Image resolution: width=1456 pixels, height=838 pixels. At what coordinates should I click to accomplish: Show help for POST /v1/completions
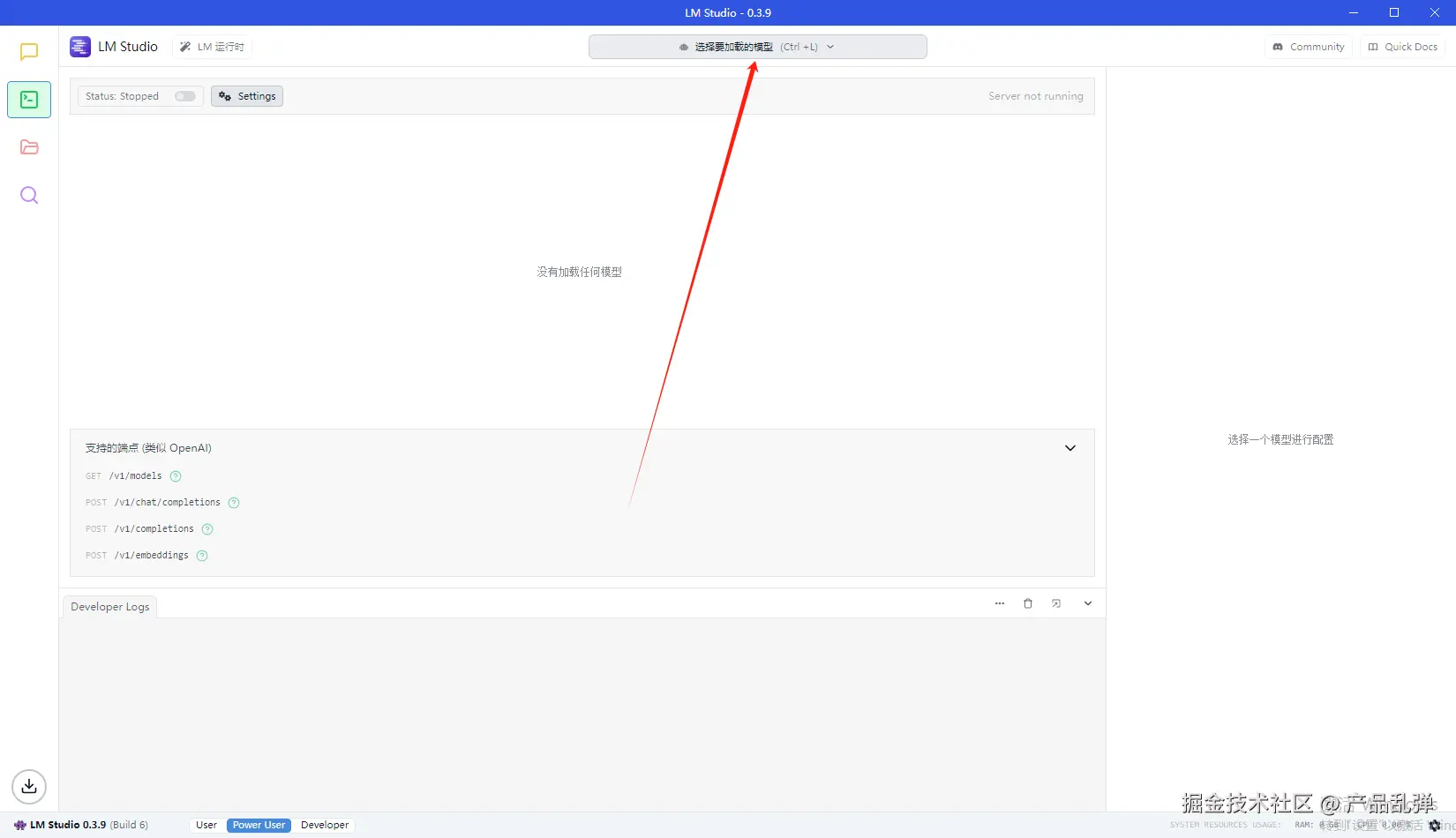pyautogui.click(x=207, y=529)
